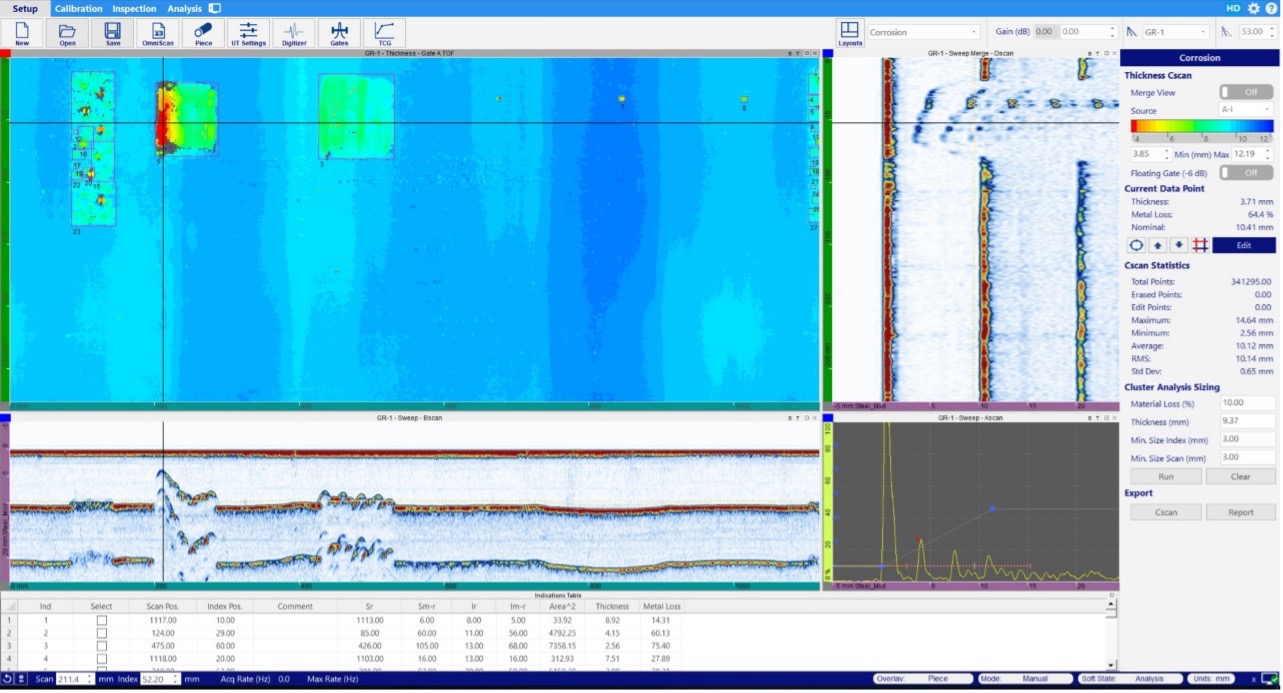Click the down arrow data point icon
The width and height of the screenshot is (1283, 693).
pyautogui.click(x=1179, y=245)
